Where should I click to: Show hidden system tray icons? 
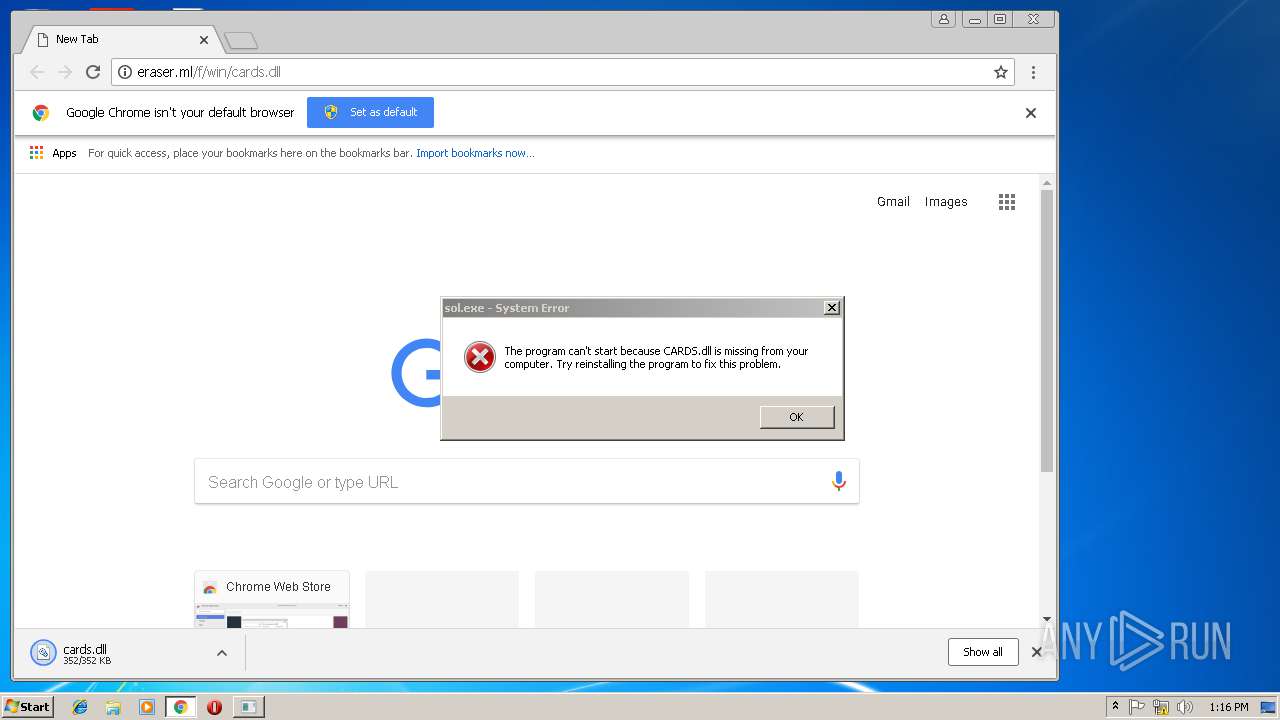click(1116, 707)
